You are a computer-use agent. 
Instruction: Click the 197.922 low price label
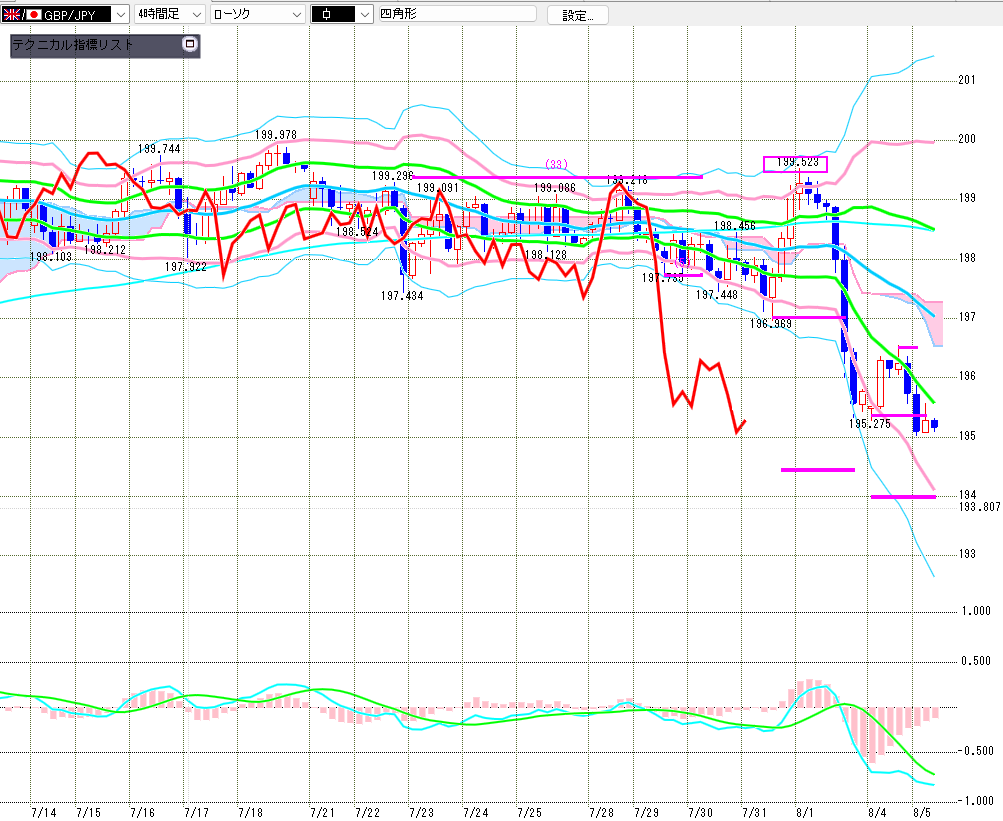[186, 267]
